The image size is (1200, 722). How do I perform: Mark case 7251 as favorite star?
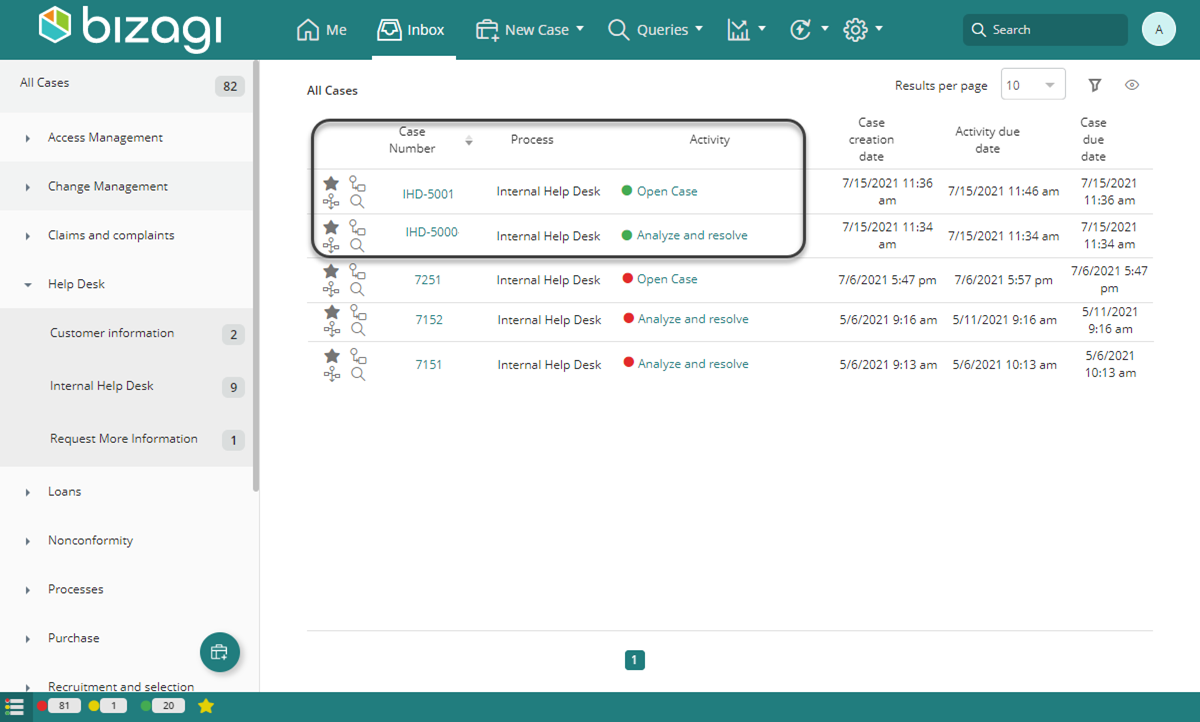point(331,271)
